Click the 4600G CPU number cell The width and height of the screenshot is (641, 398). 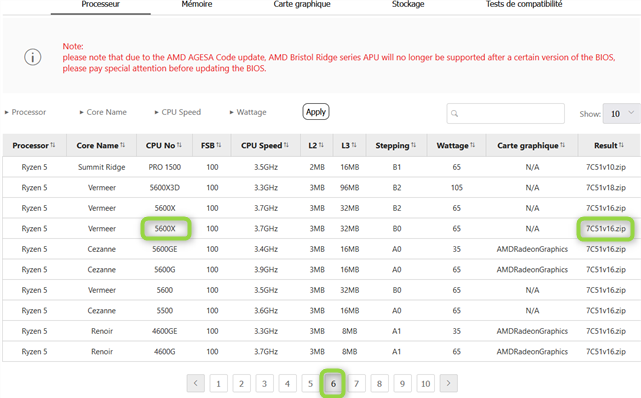165,351
